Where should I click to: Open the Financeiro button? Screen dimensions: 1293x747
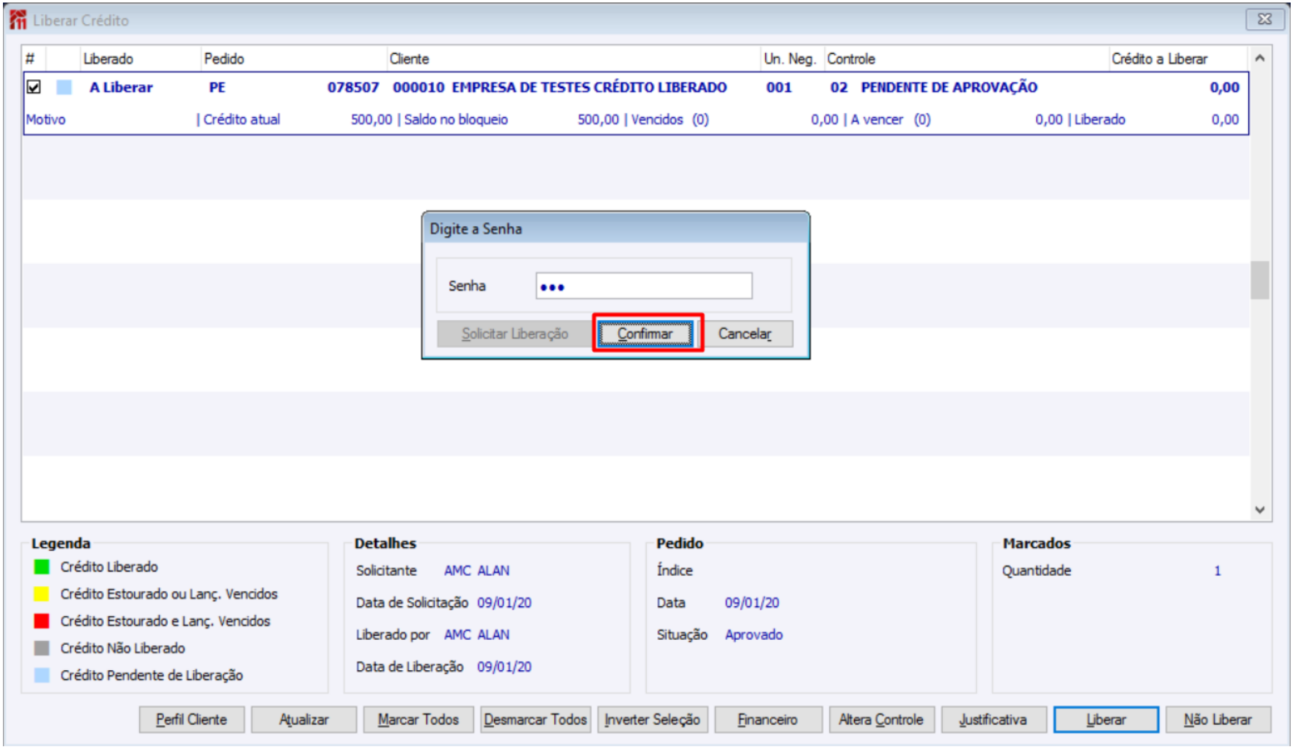[x=768, y=719]
